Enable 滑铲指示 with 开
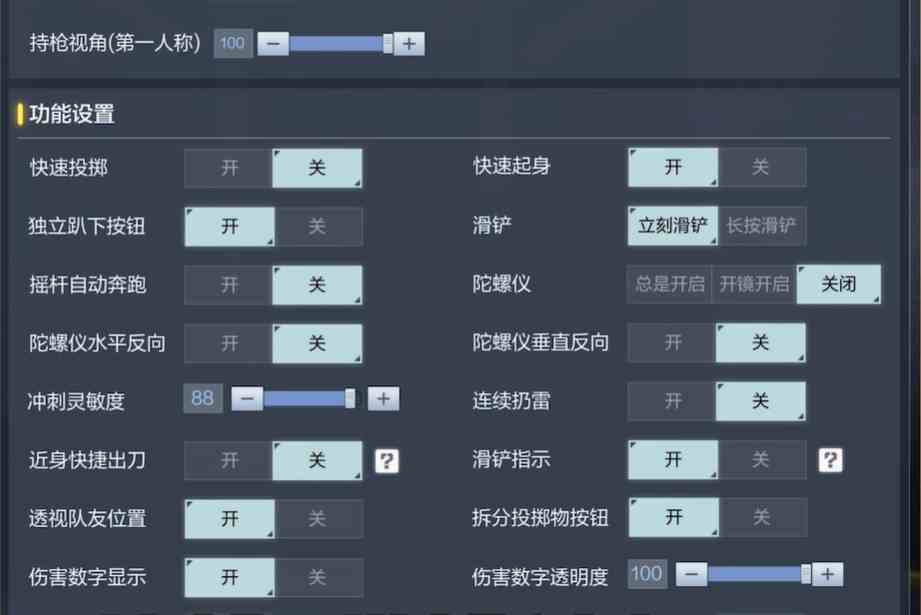921x615 pixels. tap(673, 459)
